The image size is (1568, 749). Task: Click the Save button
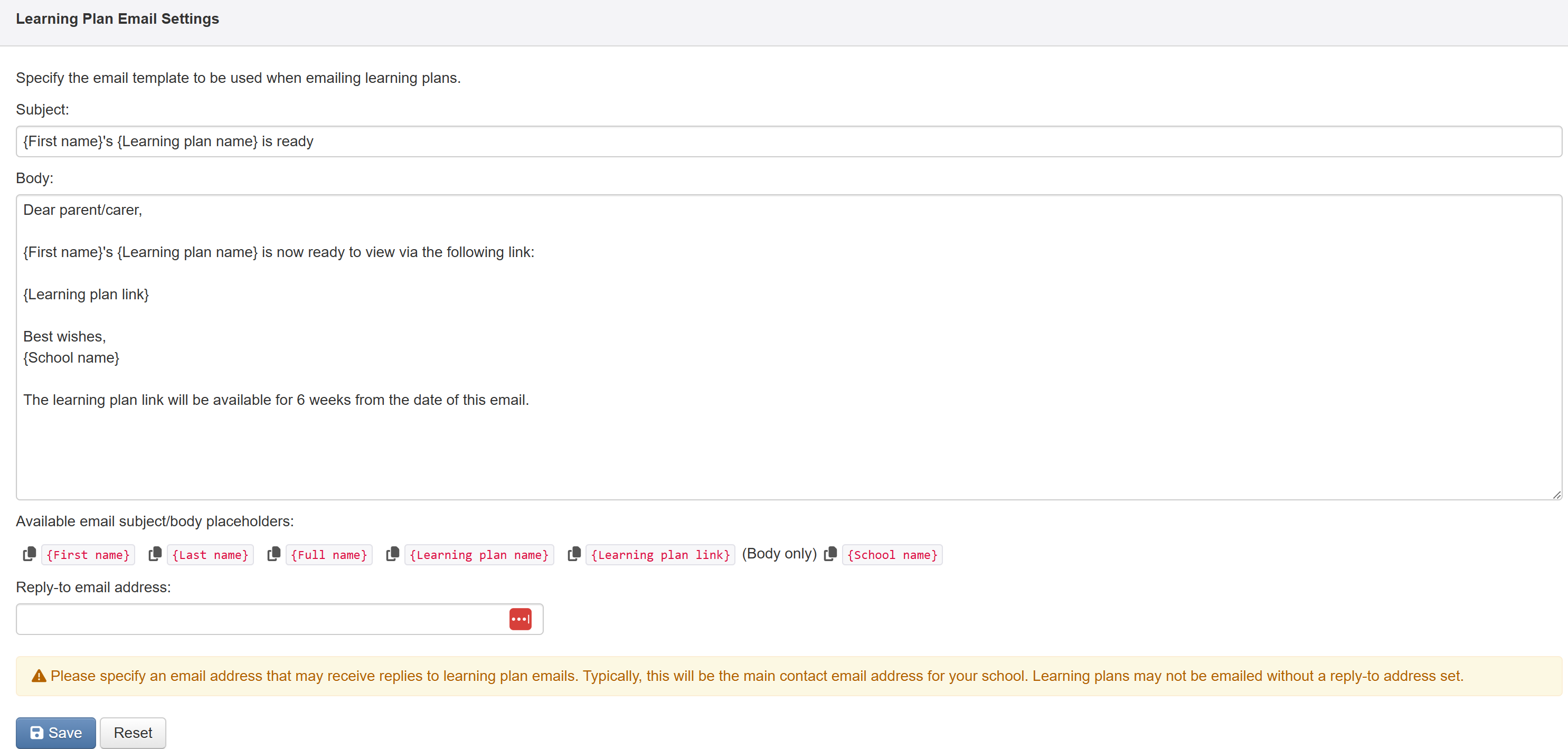click(x=55, y=733)
